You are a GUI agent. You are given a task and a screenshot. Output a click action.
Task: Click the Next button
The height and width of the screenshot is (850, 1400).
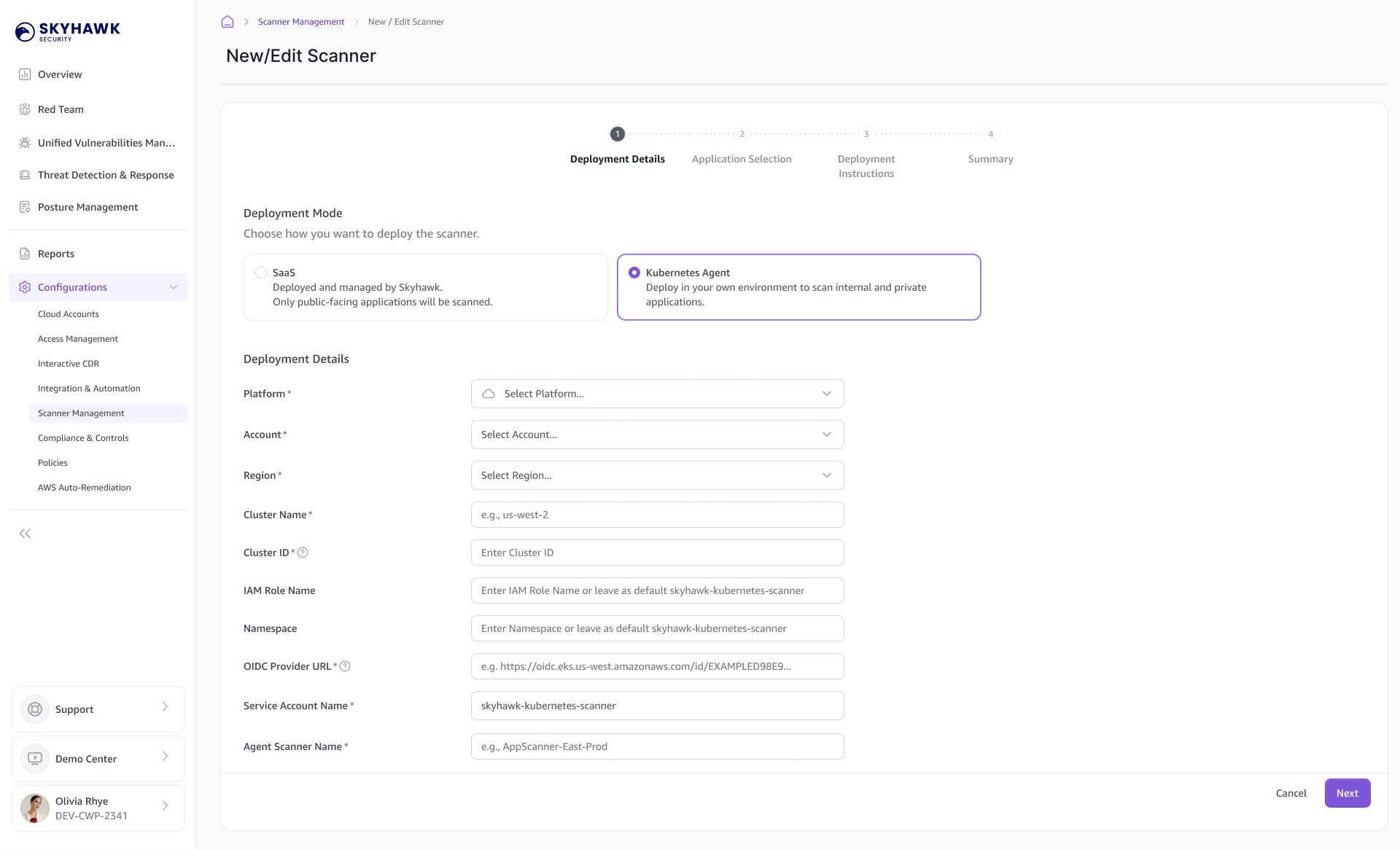[1347, 793]
